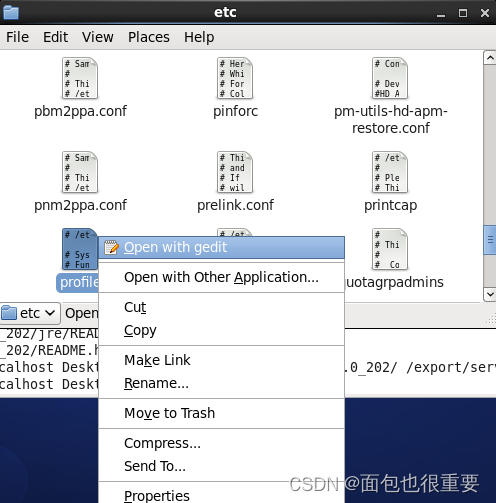Select the highlighted profile file icon
This screenshot has width=496, height=503.
point(80,249)
